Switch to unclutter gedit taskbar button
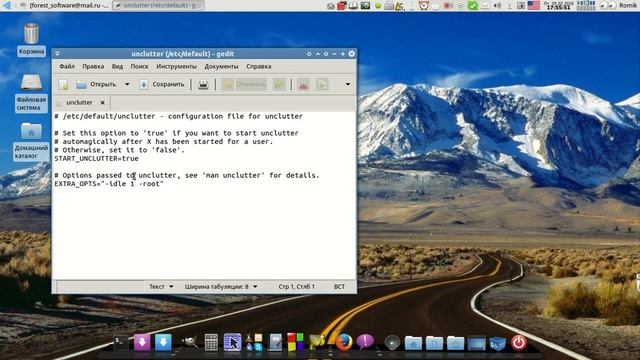The height and width of the screenshot is (360, 640). point(158,5)
